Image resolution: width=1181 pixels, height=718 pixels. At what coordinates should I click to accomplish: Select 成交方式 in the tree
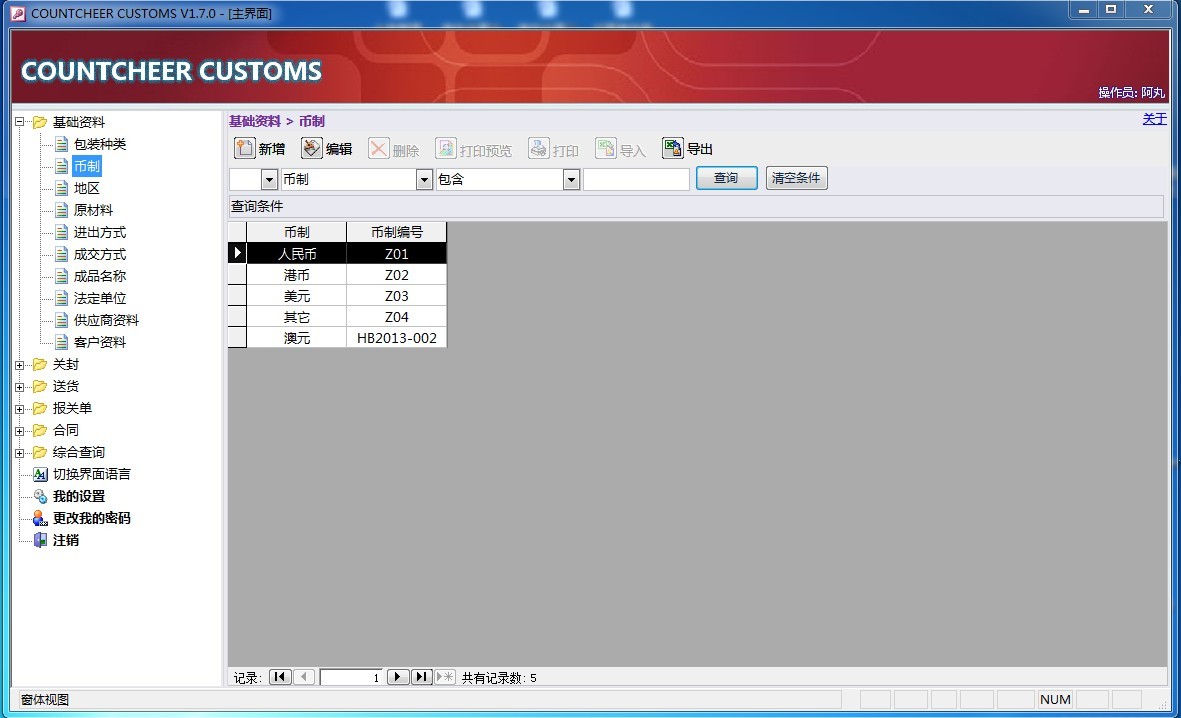99,255
